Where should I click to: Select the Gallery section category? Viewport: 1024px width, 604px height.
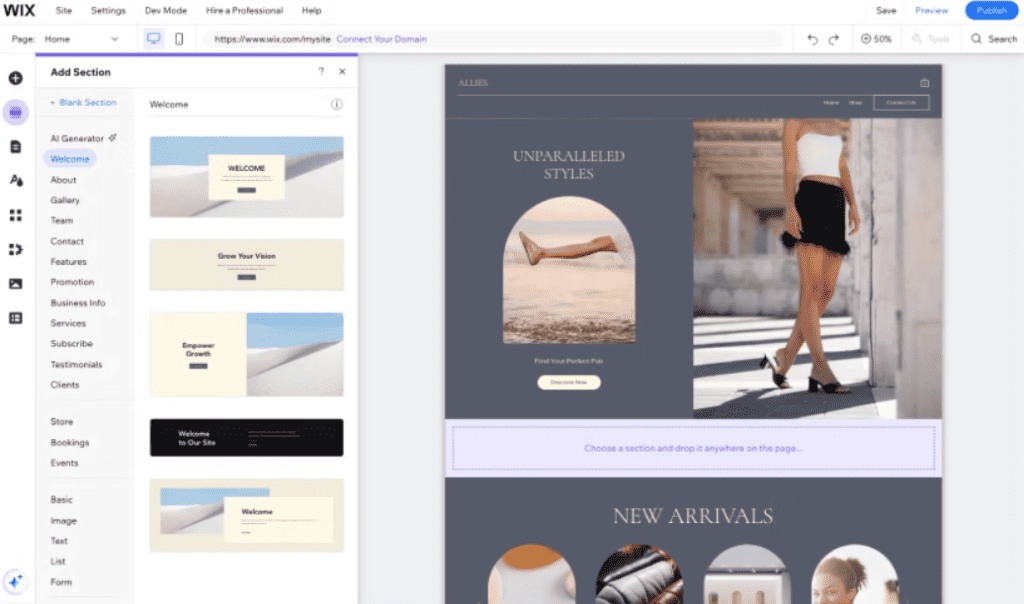(x=65, y=200)
